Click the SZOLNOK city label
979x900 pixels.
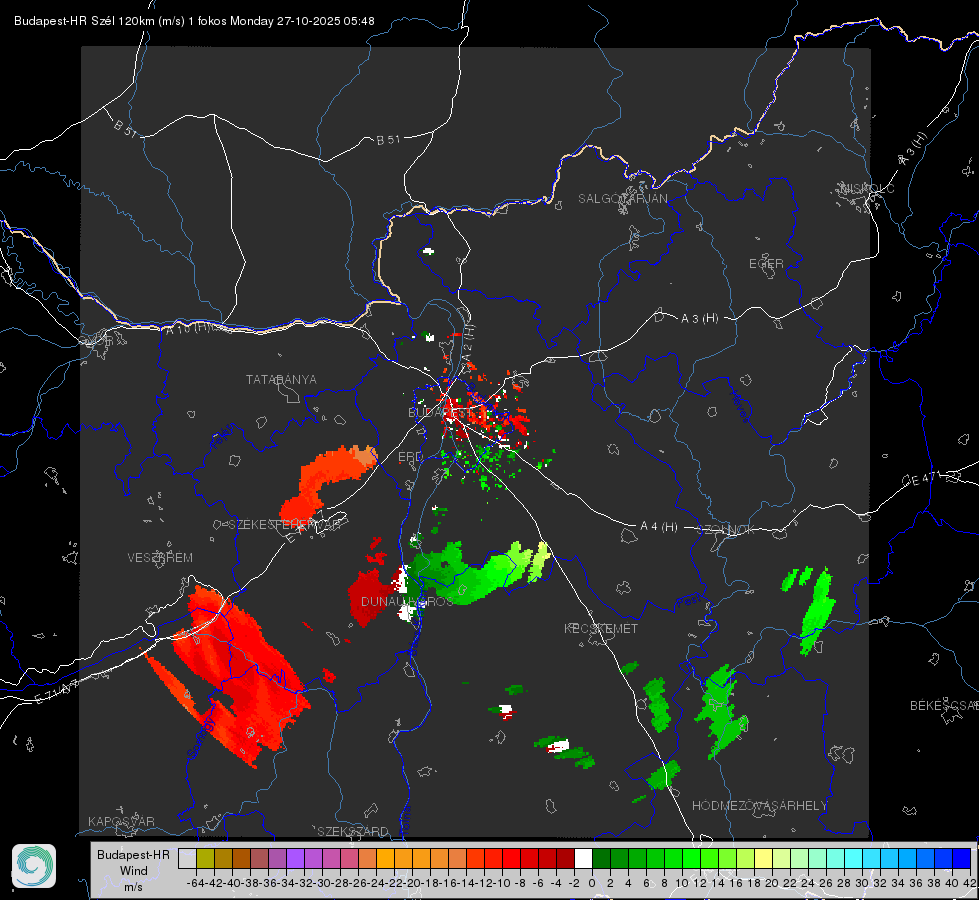[x=726, y=530]
